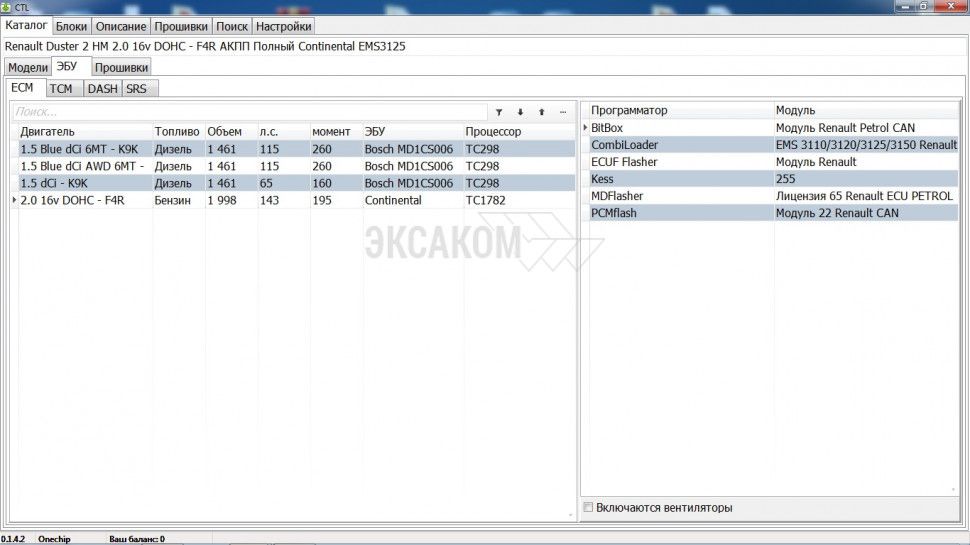Image resolution: width=970 pixels, height=545 pixels.
Task: Open the SRS tab
Action: 136,88
